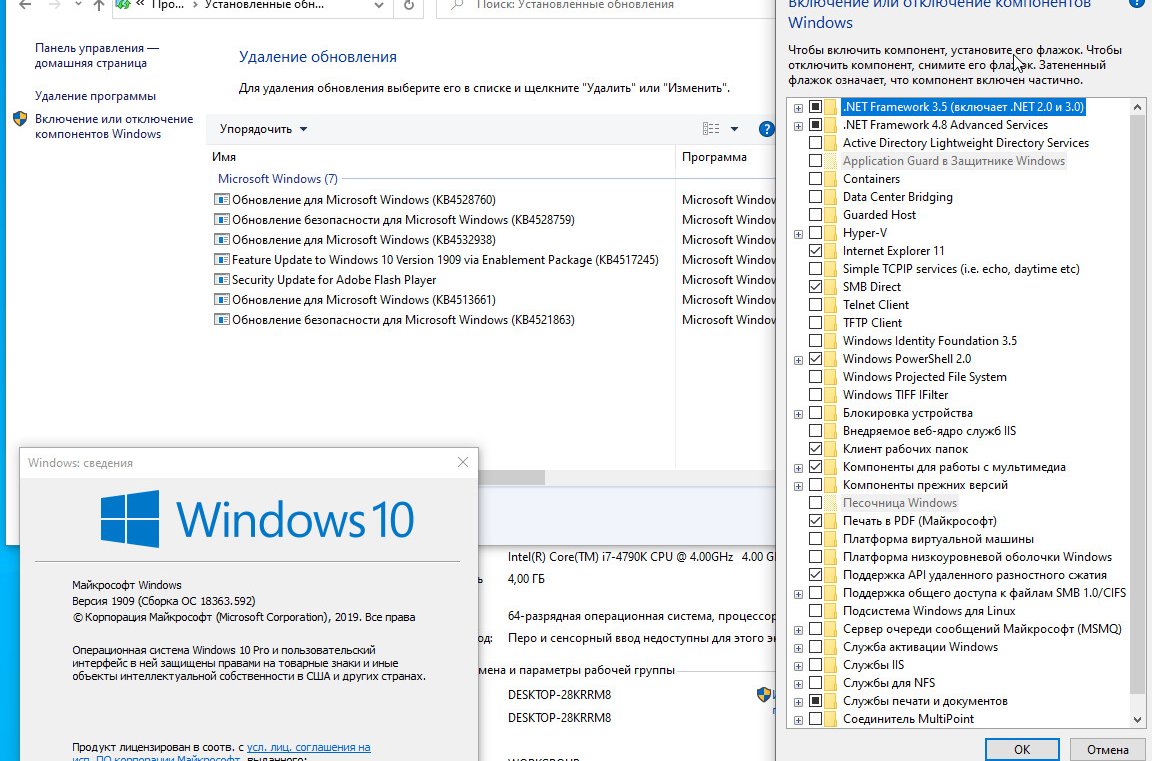1152x761 pixels.
Task: Click the update icon beside KB4528760
Action: (221, 200)
